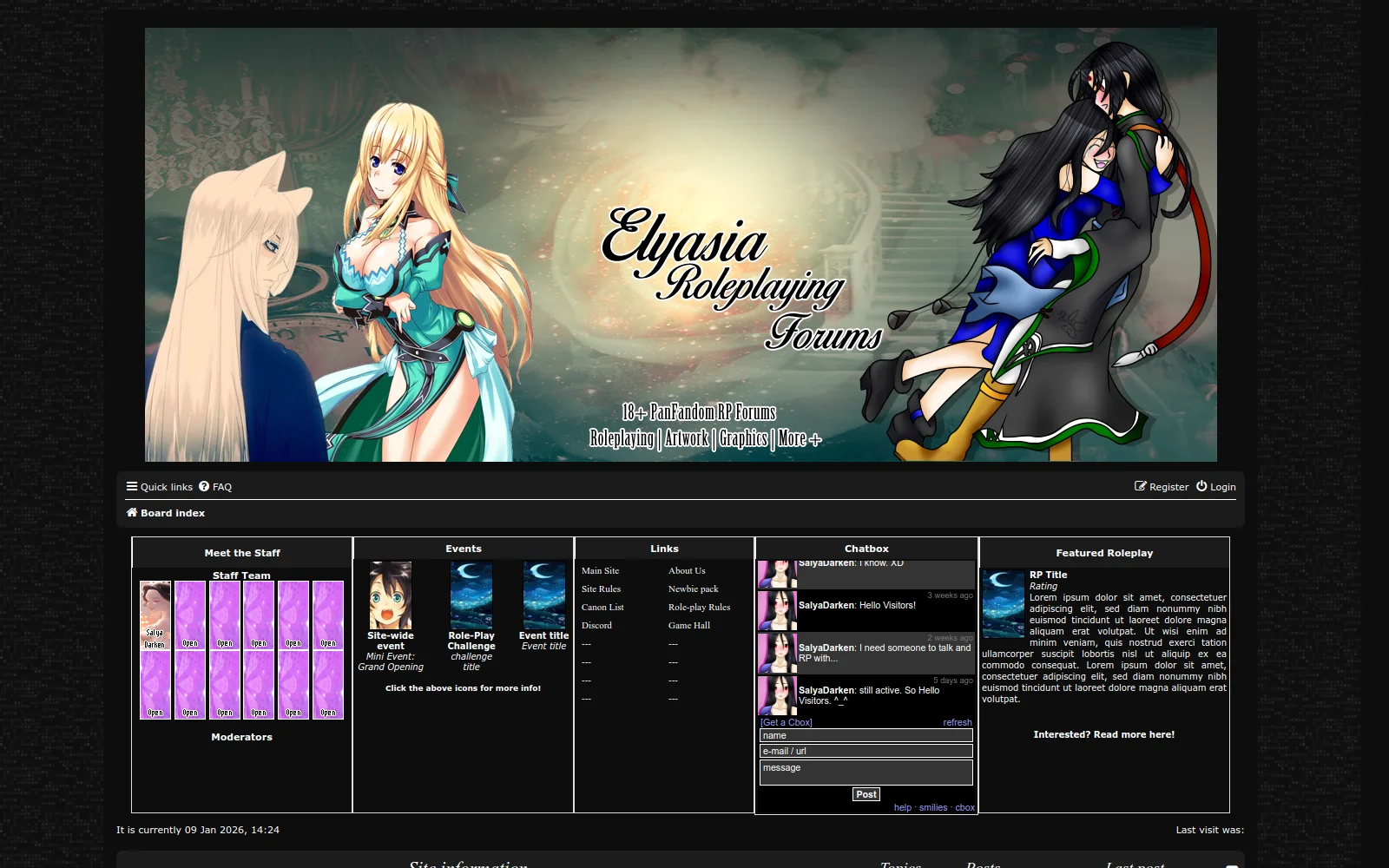The image size is (1389, 868).
Task: Navigate to Board index
Action: tap(166, 513)
